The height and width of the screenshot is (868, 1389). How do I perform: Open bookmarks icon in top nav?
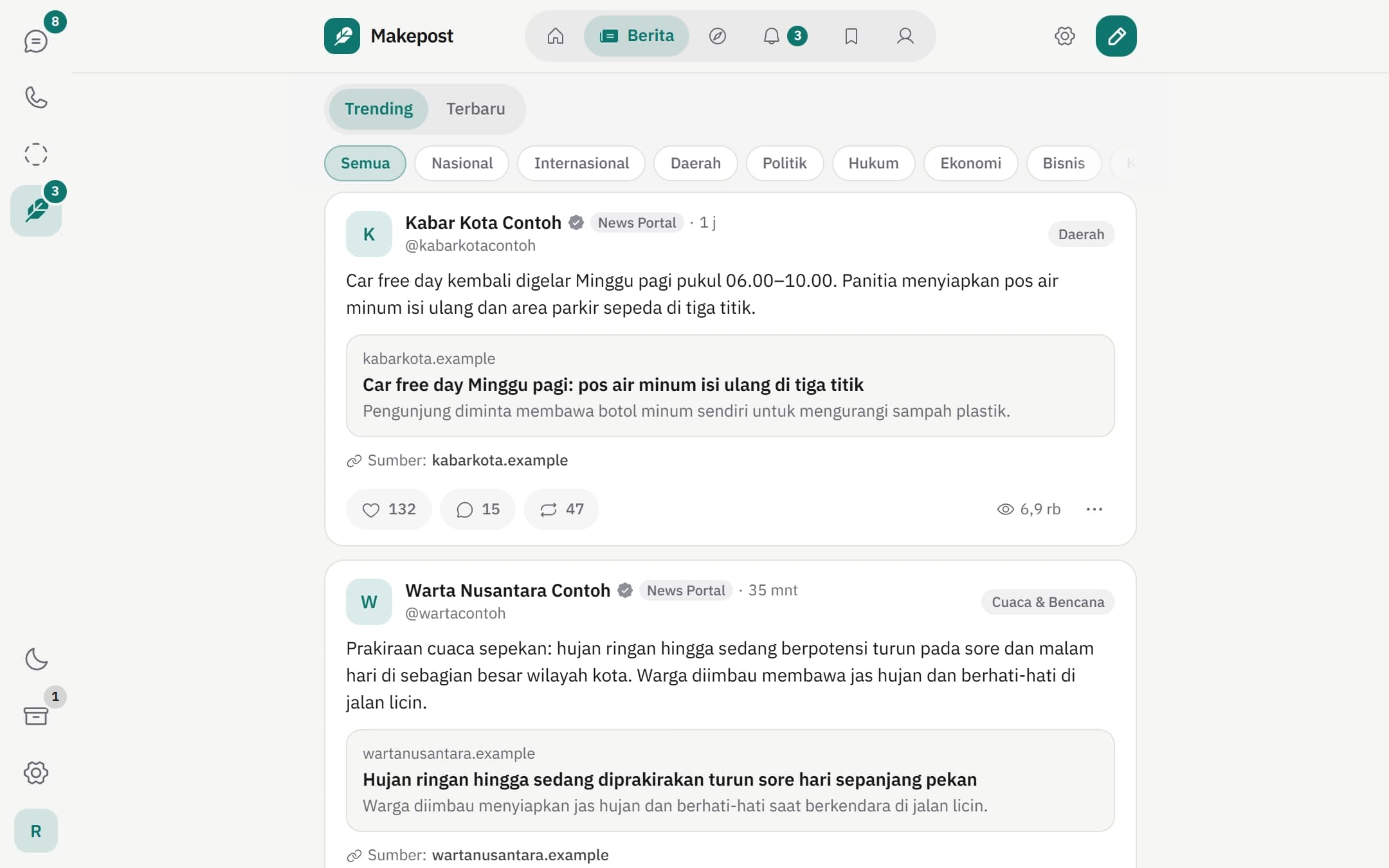click(x=851, y=36)
